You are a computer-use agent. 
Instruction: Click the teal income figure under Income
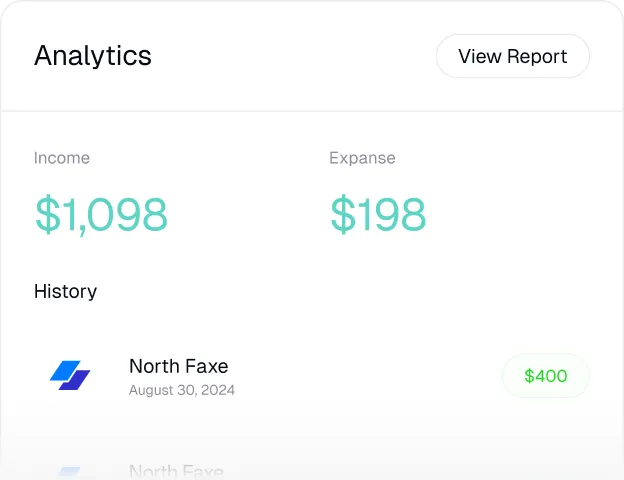coord(101,214)
